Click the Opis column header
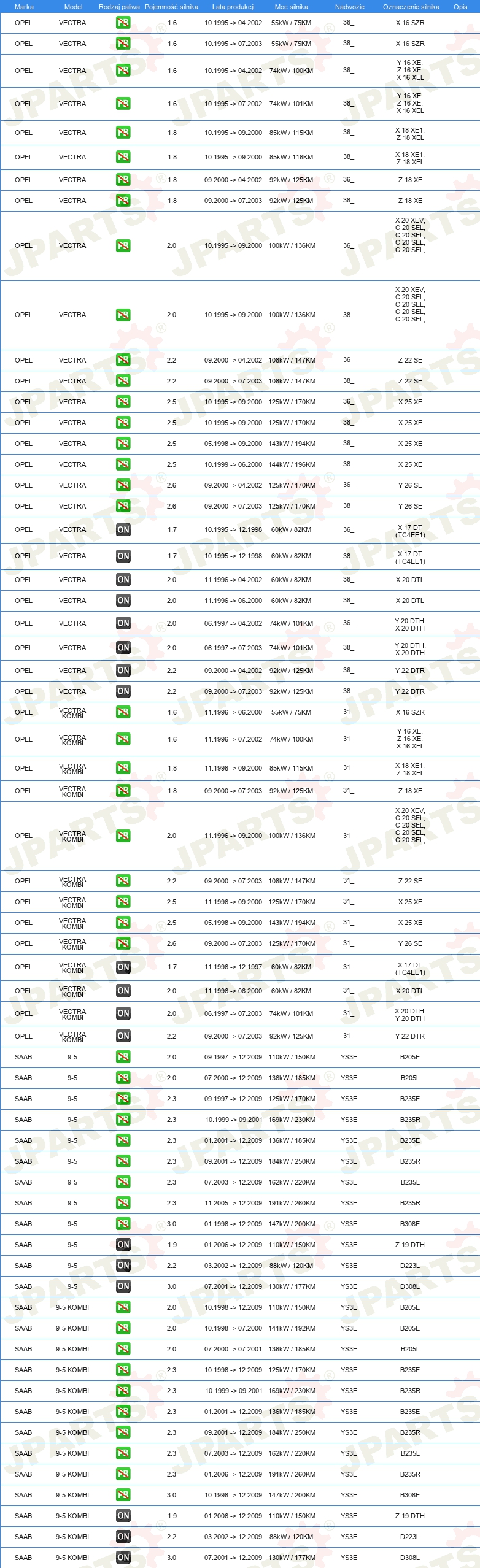 pos(460,7)
